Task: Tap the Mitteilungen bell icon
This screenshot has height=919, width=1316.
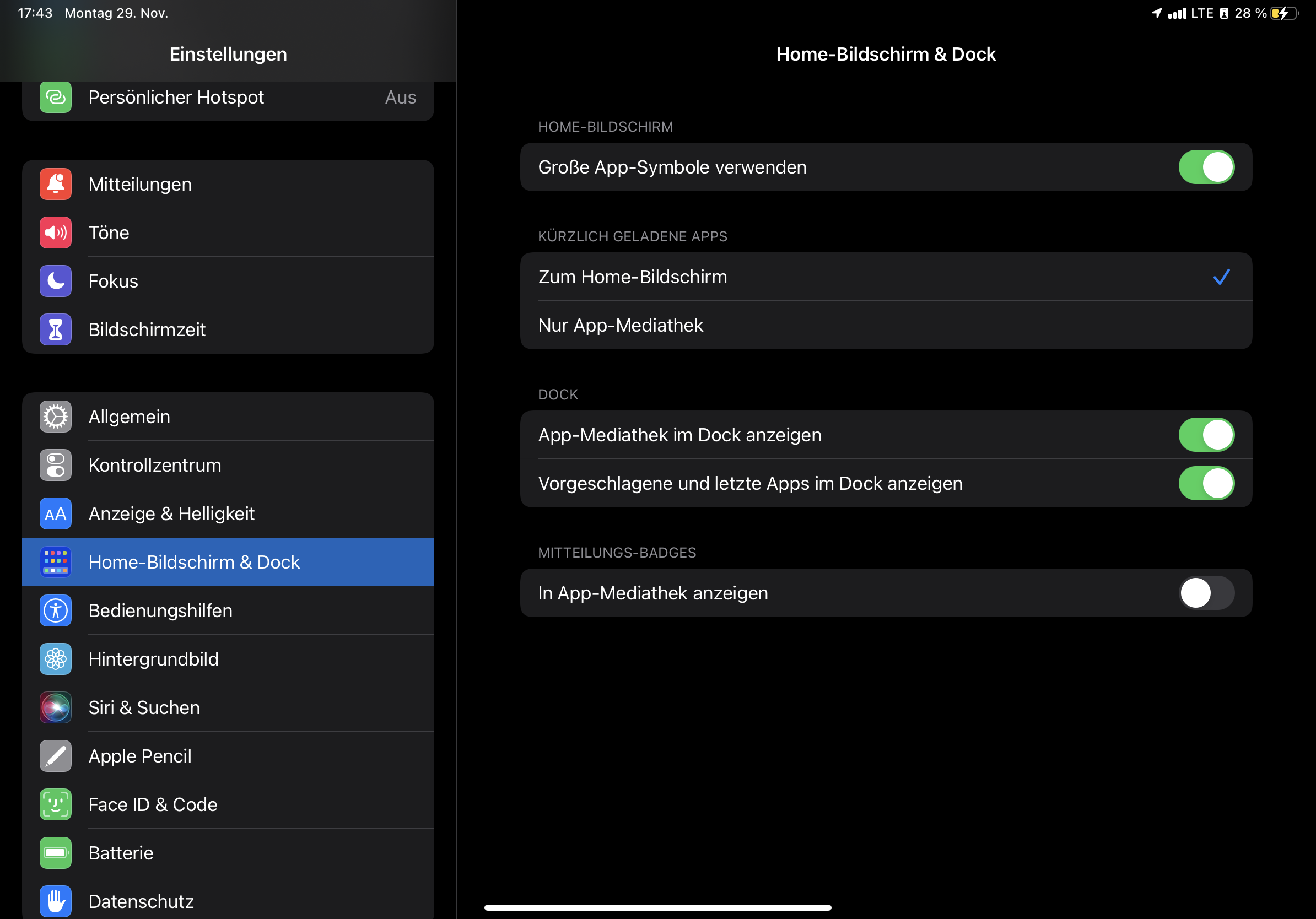Action: (x=56, y=184)
